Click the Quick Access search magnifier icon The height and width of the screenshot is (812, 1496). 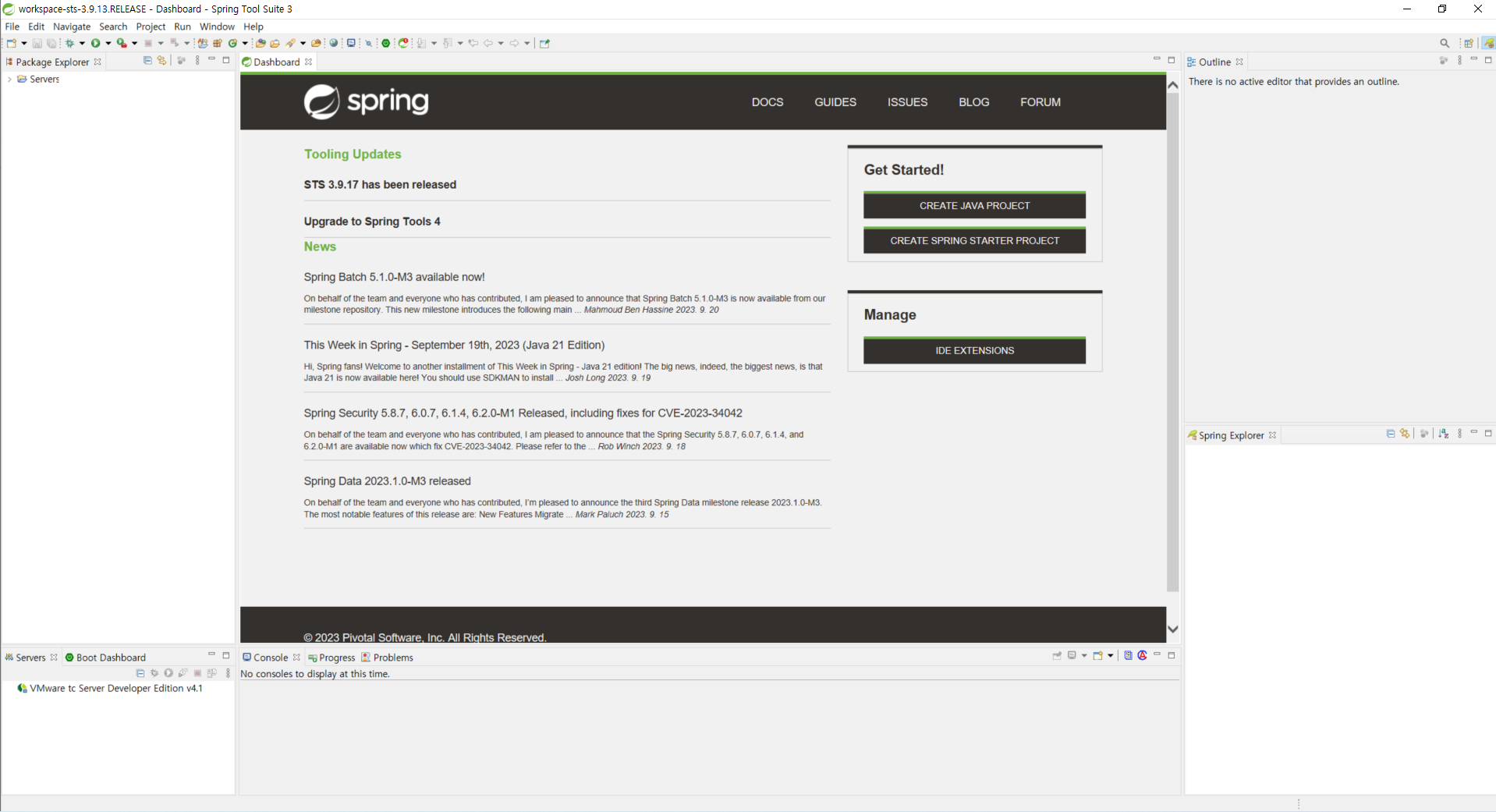(1445, 43)
